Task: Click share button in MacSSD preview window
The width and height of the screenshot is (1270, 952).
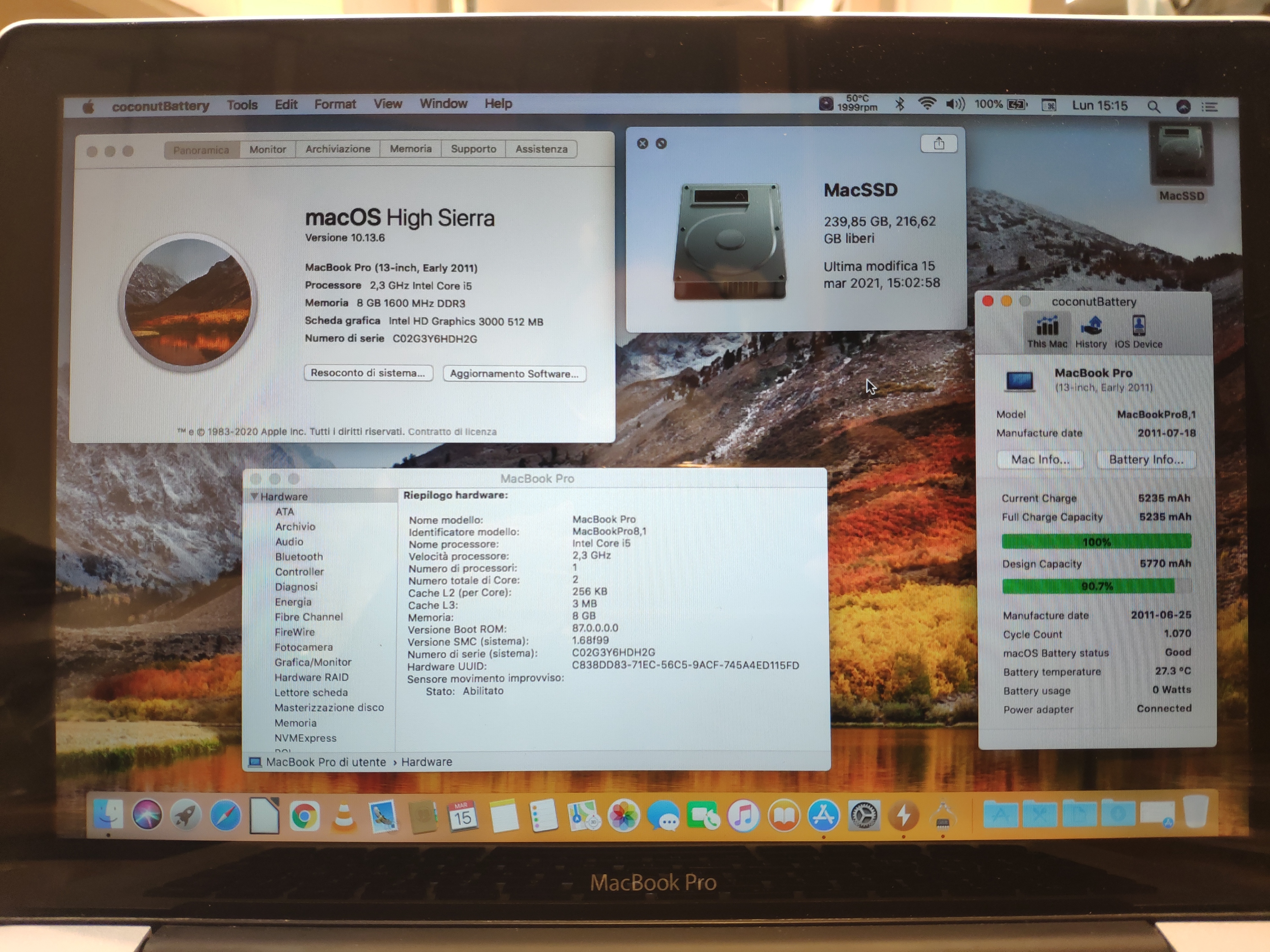Action: (x=939, y=143)
